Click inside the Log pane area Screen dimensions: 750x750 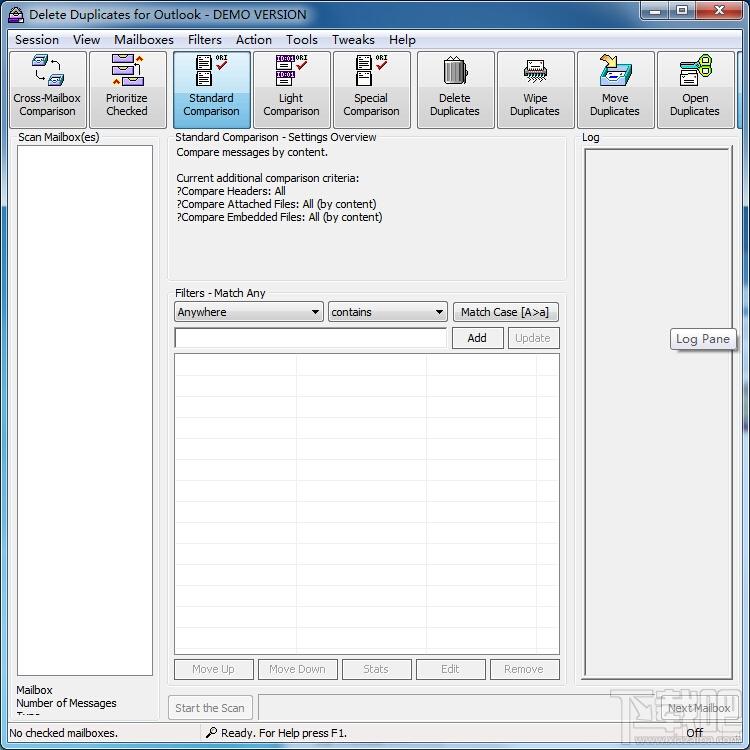pos(658,413)
